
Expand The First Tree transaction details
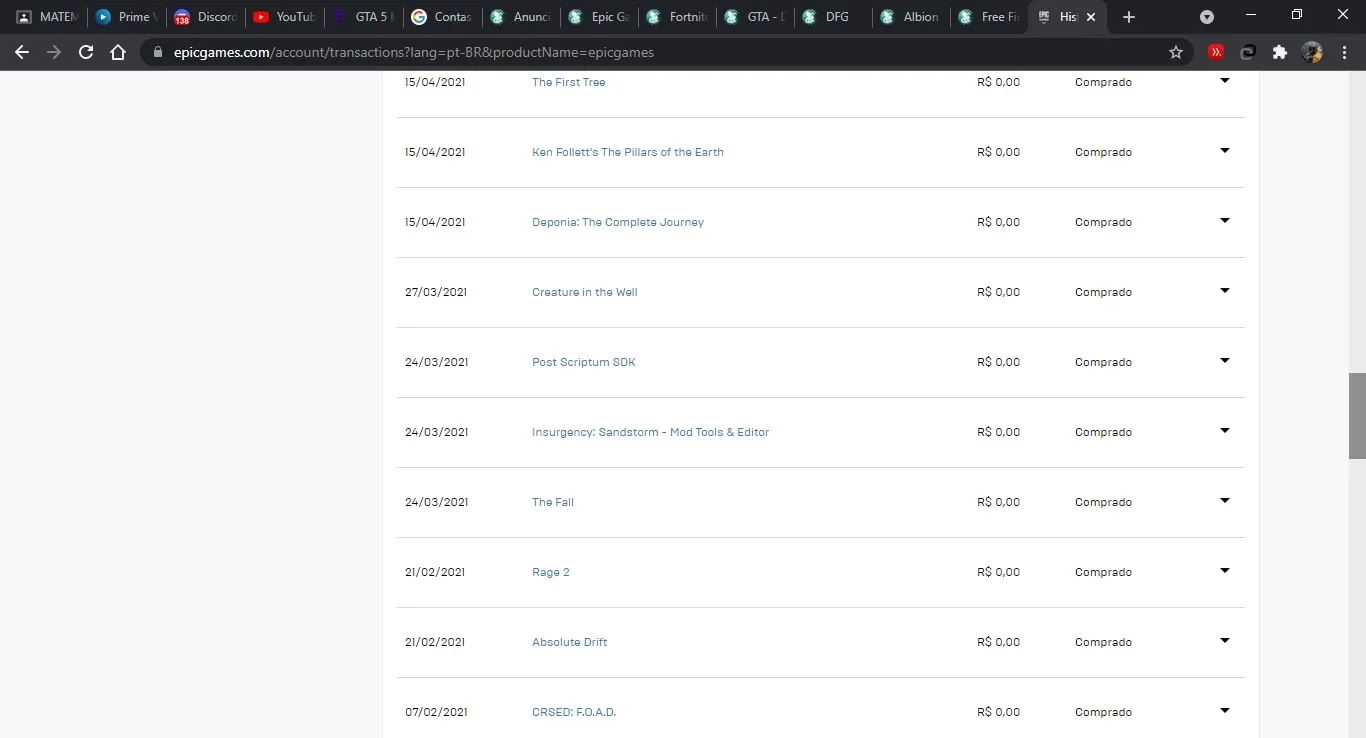tap(1225, 81)
